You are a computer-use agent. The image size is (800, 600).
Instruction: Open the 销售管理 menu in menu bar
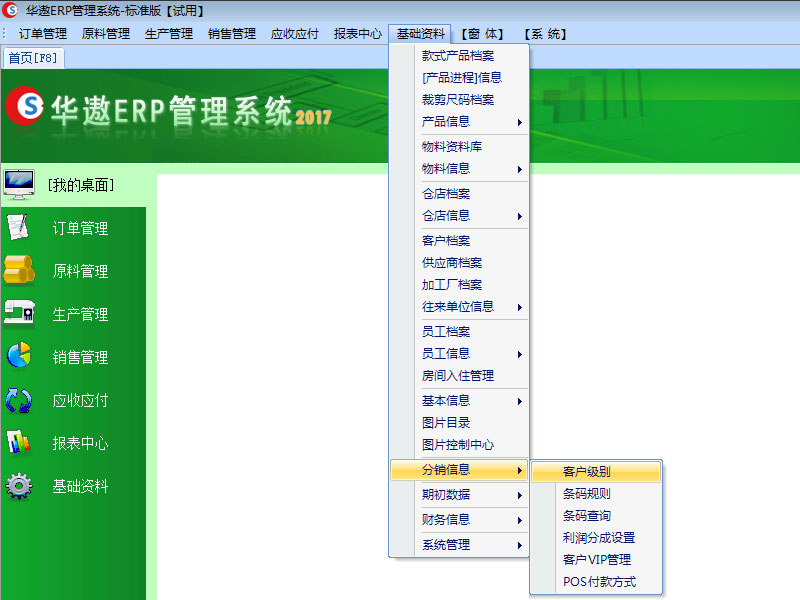232,34
